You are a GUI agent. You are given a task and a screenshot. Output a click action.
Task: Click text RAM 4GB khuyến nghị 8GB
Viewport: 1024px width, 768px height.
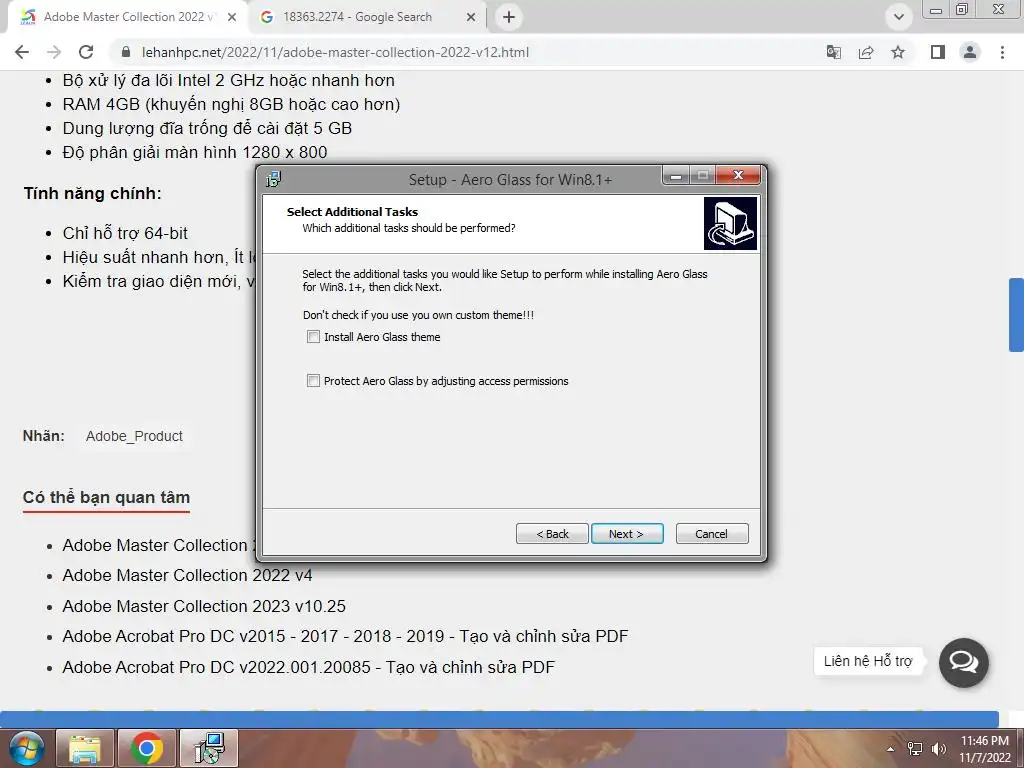pos(231,104)
